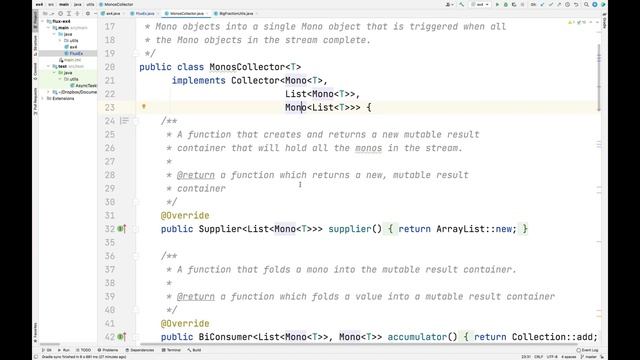Viewport: 640px width, 360px height.
Task: Toggle the Gradle tool window on right edge
Action: click(x=604, y=21)
